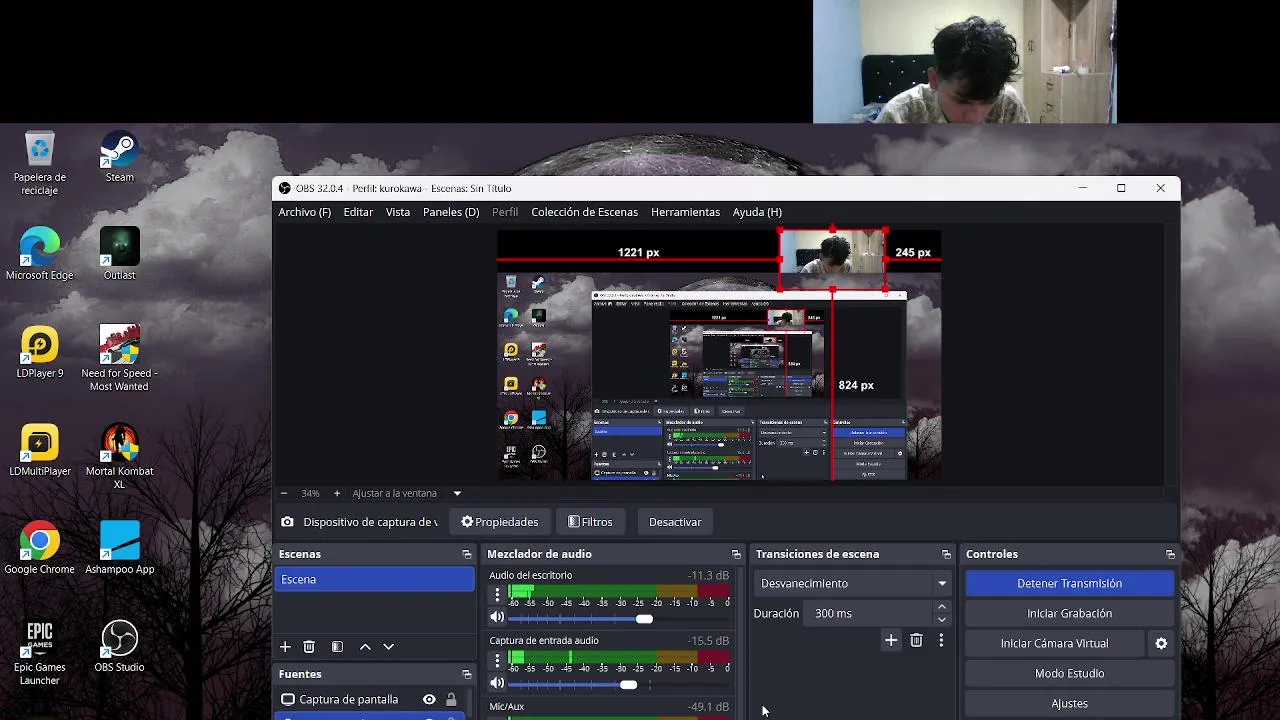Image resolution: width=1280 pixels, height=720 pixels.
Task: Open scene filters icon in Escenas
Action: (x=337, y=647)
